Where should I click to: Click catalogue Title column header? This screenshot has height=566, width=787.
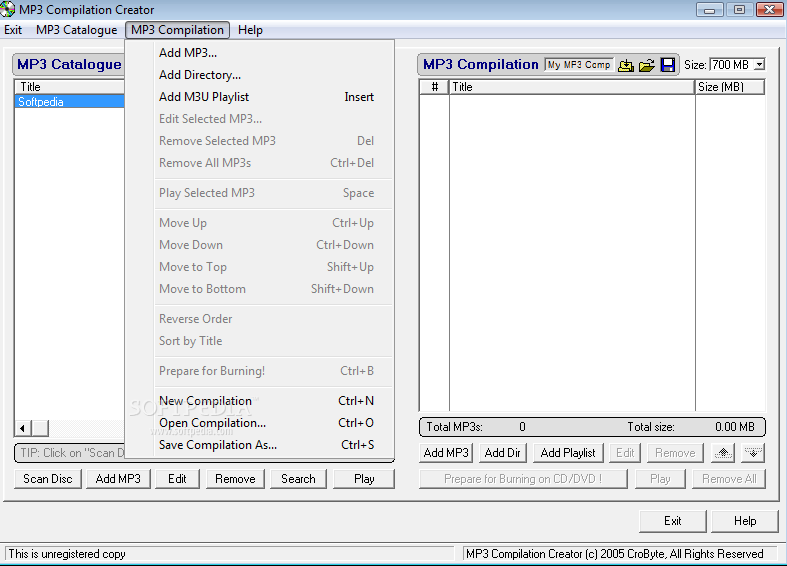[x=70, y=87]
